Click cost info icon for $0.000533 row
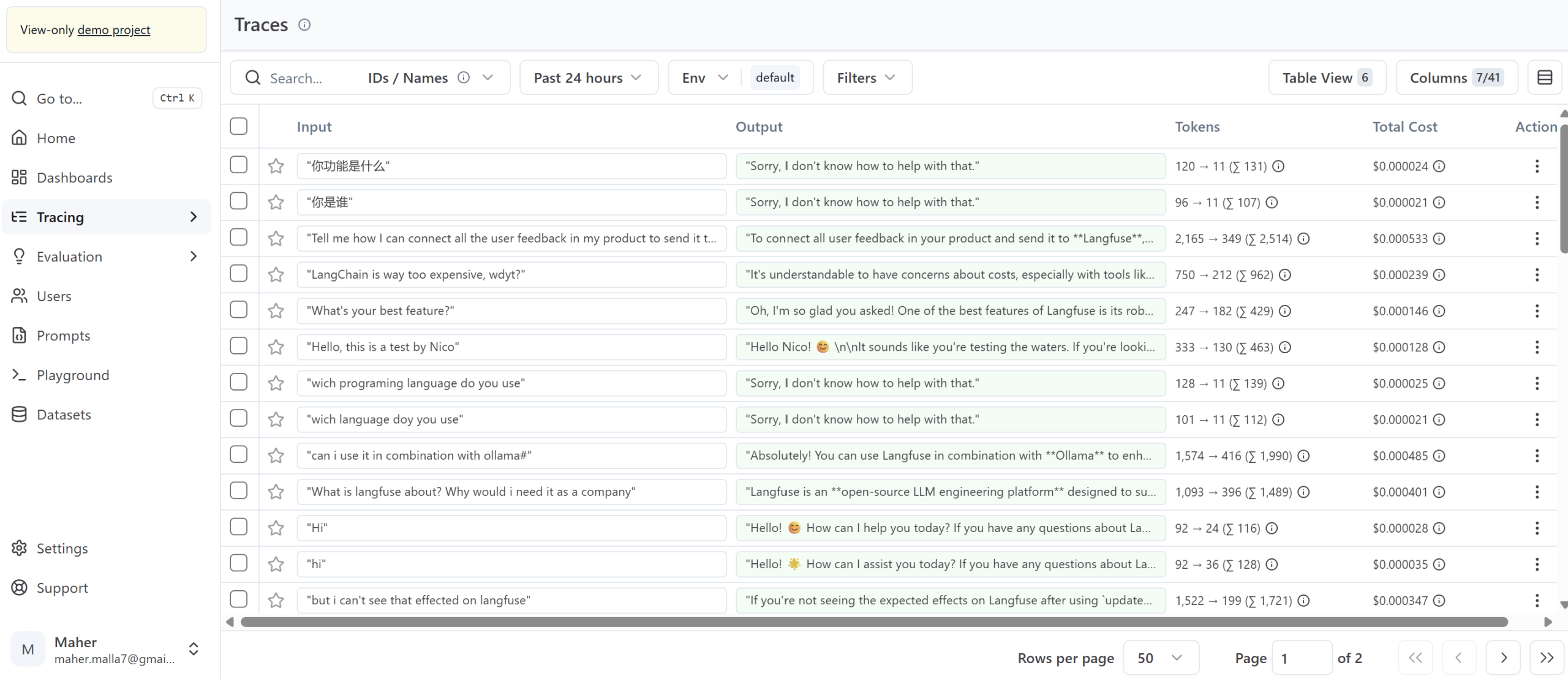Image resolution: width=1568 pixels, height=679 pixels. click(1439, 238)
